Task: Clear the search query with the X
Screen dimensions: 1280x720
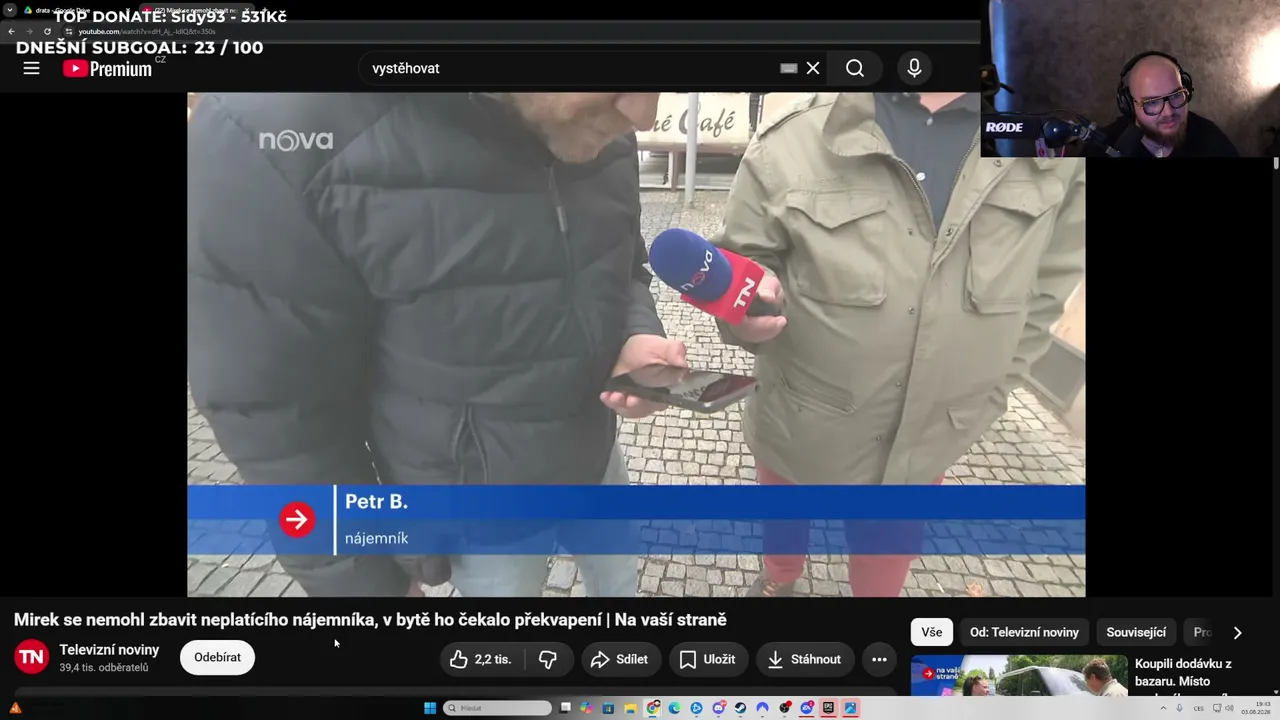Action: click(813, 68)
